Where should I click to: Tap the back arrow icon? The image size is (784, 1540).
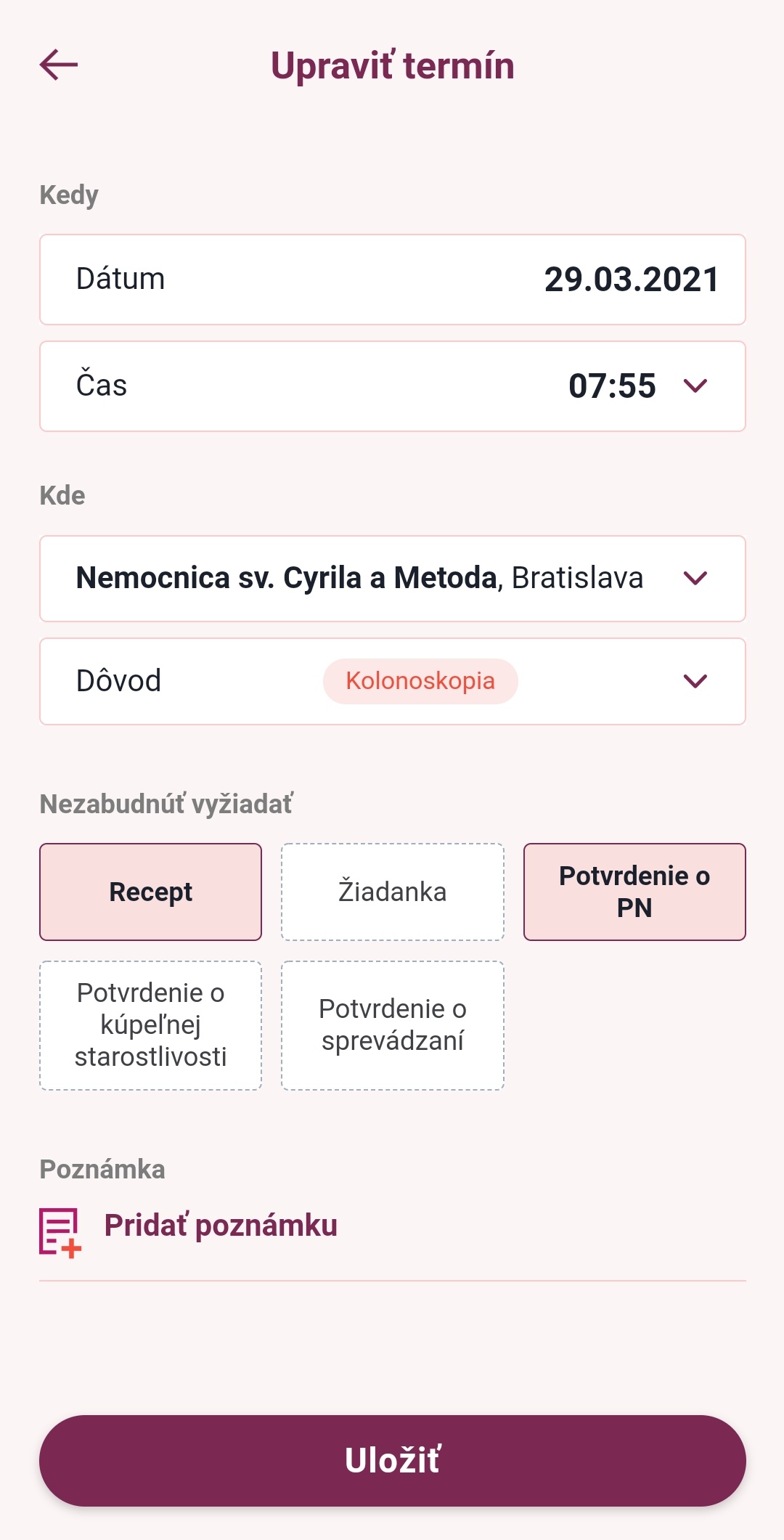(59, 65)
